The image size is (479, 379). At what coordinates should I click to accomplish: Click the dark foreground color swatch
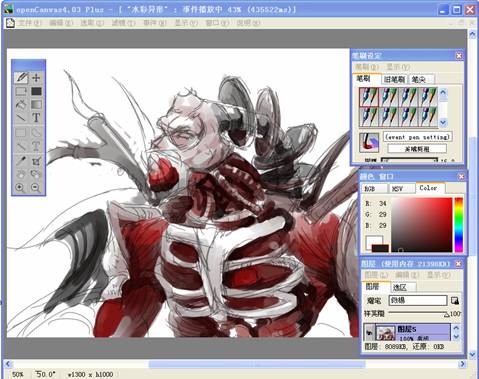pyautogui.click(x=380, y=248)
